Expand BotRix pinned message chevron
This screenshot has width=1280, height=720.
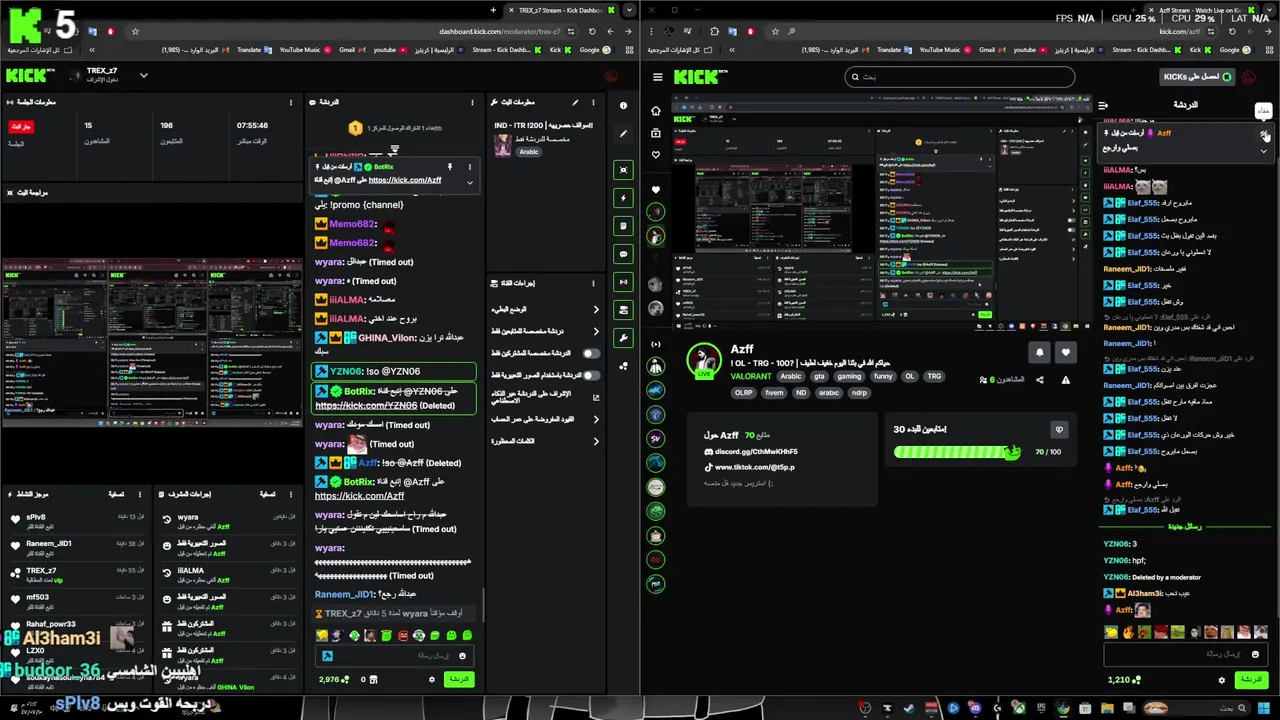470,182
